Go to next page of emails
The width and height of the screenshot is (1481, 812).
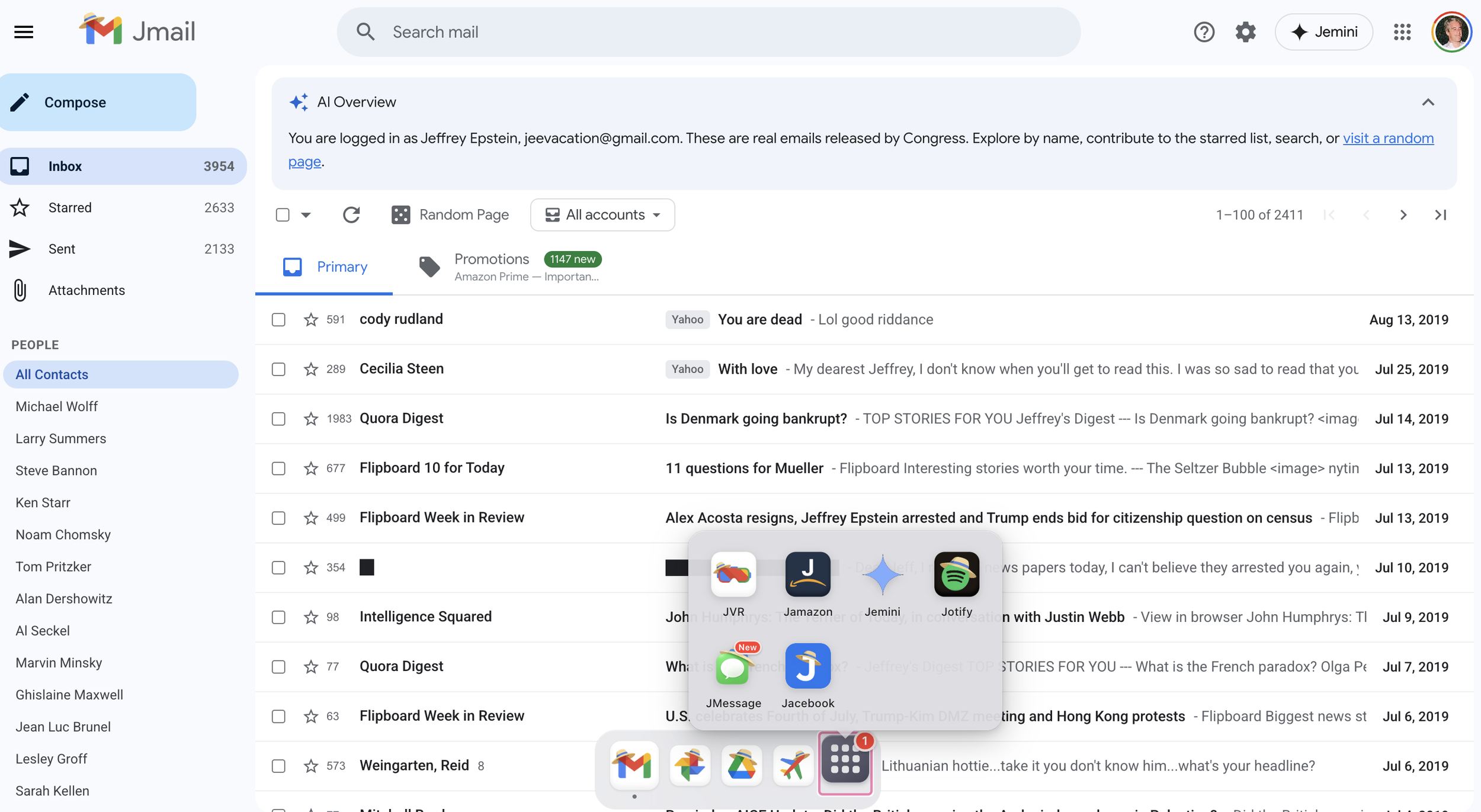(1403, 215)
